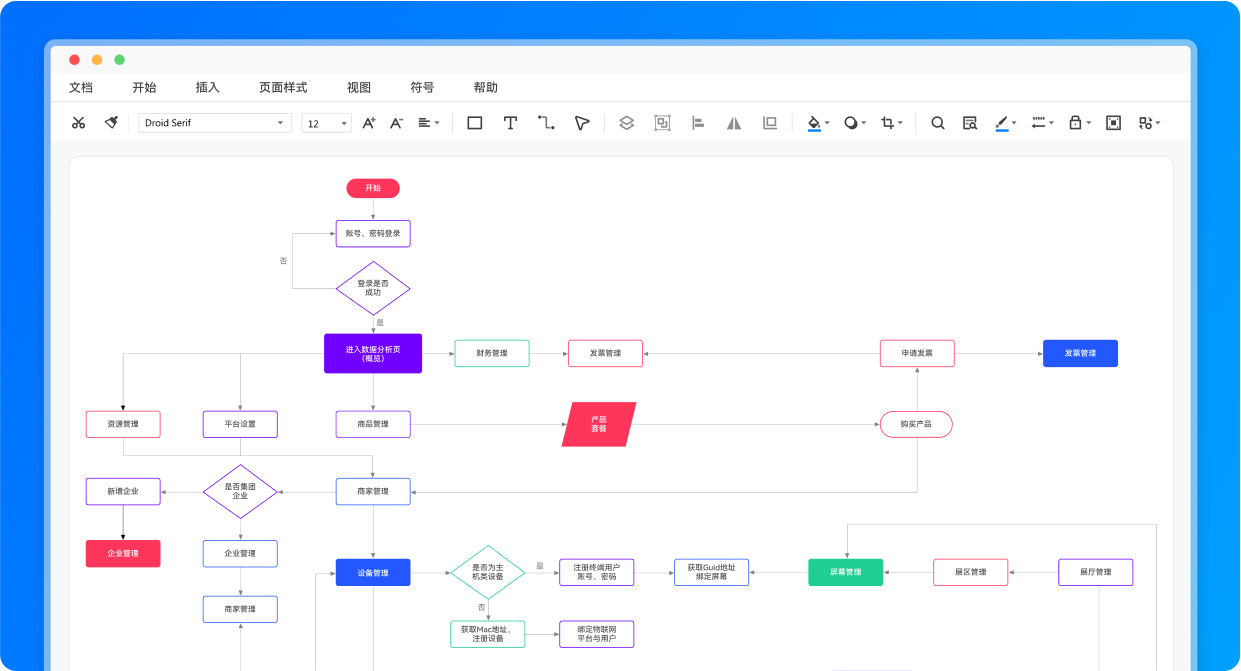Switch to the 插入 menu

[206, 87]
